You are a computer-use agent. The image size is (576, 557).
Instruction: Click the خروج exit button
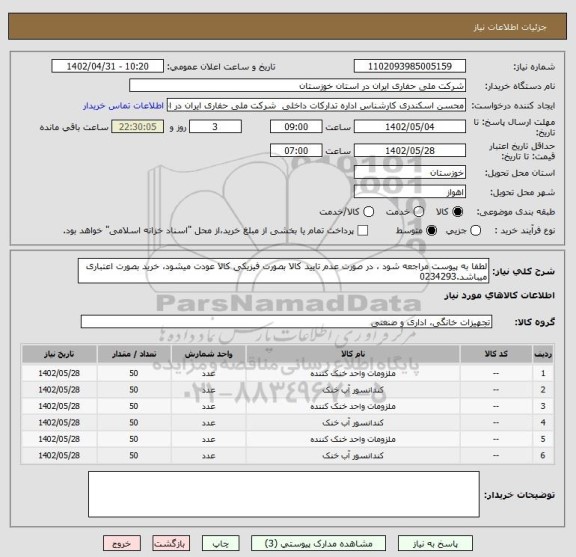point(122,543)
